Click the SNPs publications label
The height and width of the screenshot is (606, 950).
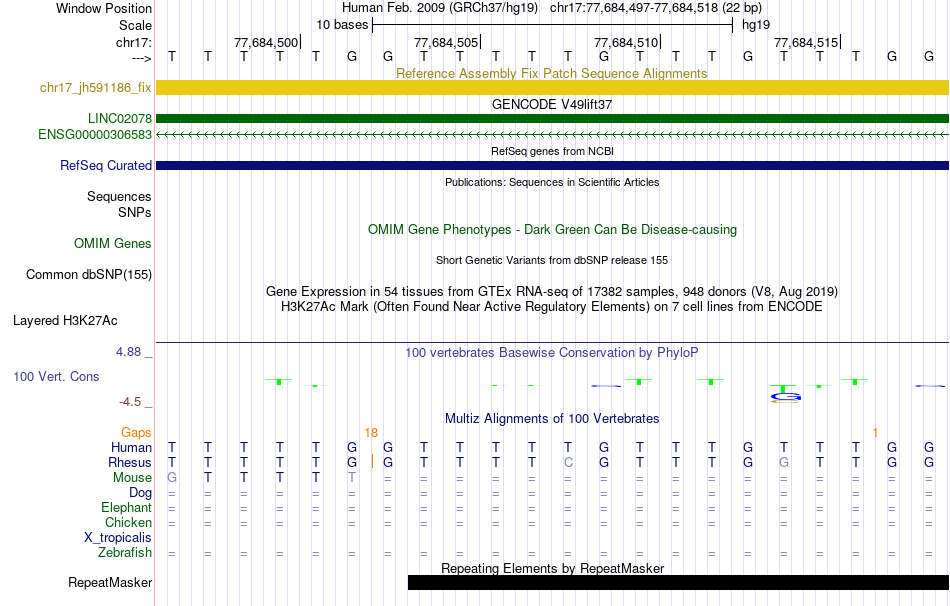pos(135,213)
